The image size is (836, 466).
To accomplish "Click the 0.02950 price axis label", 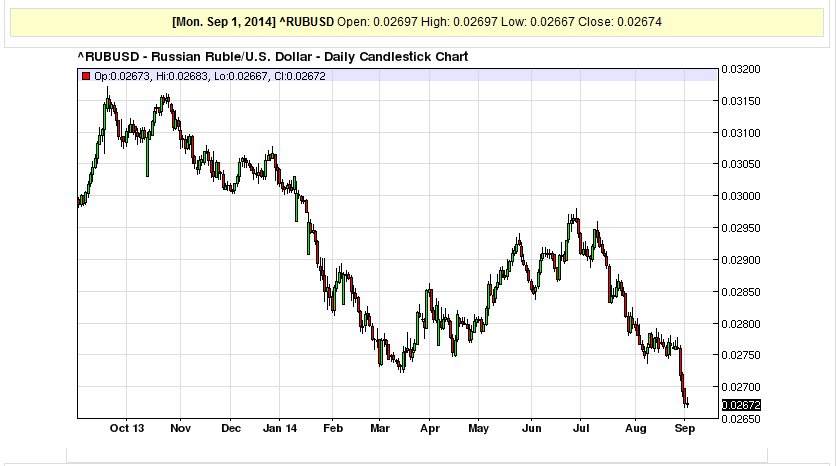I will point(741,228).
